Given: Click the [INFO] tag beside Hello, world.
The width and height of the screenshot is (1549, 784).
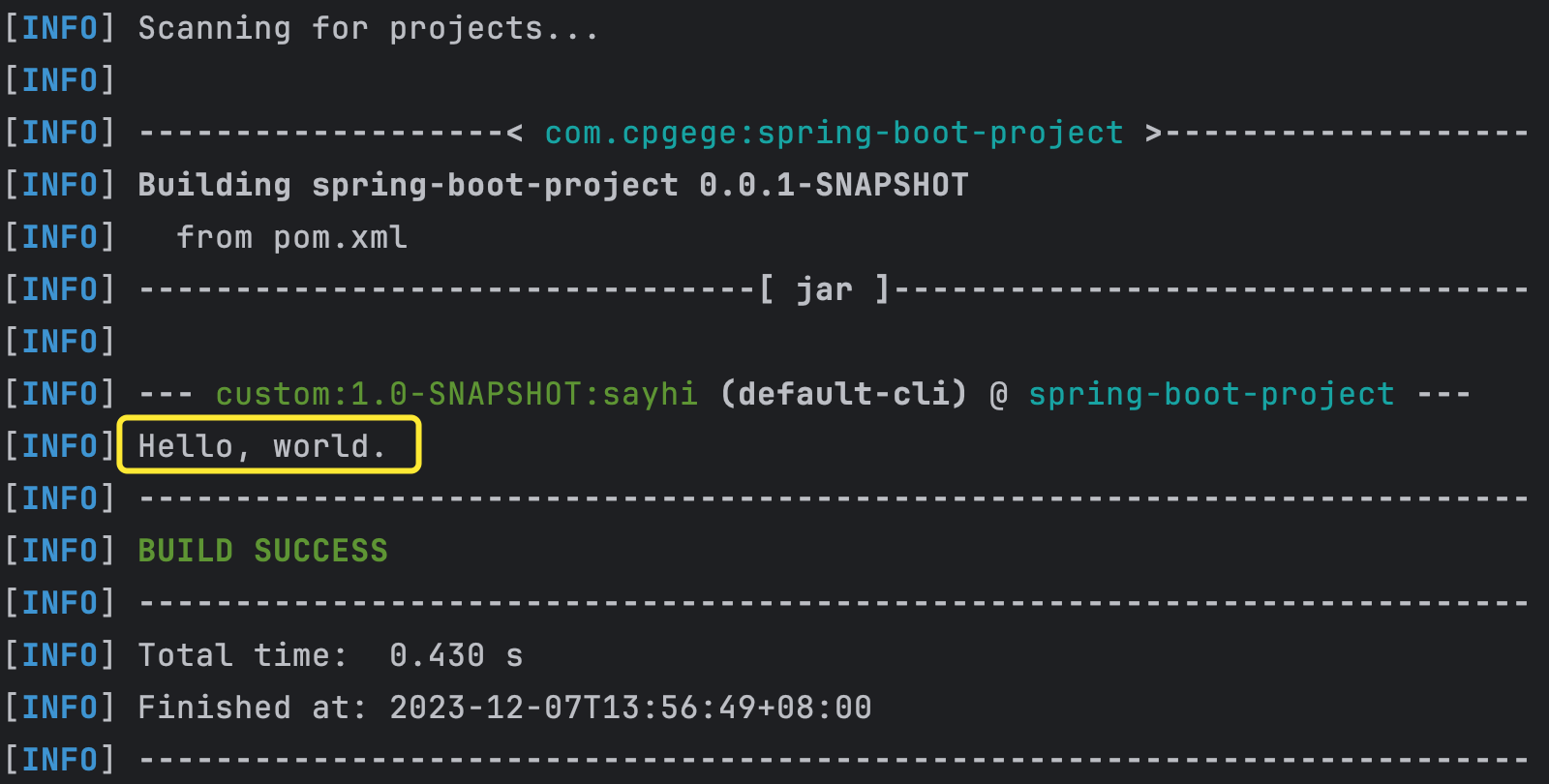Looking at the screenshot, I should click(59, 447).
